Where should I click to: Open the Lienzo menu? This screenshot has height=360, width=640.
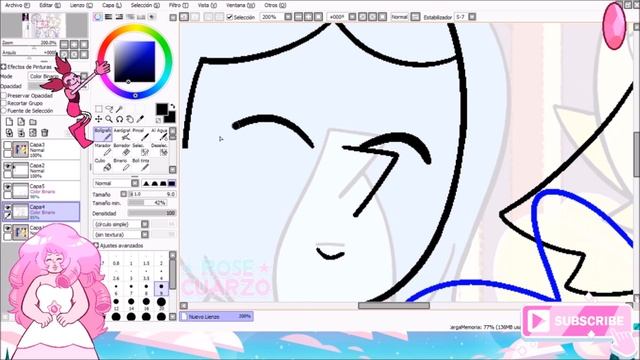tap(81, 5)
